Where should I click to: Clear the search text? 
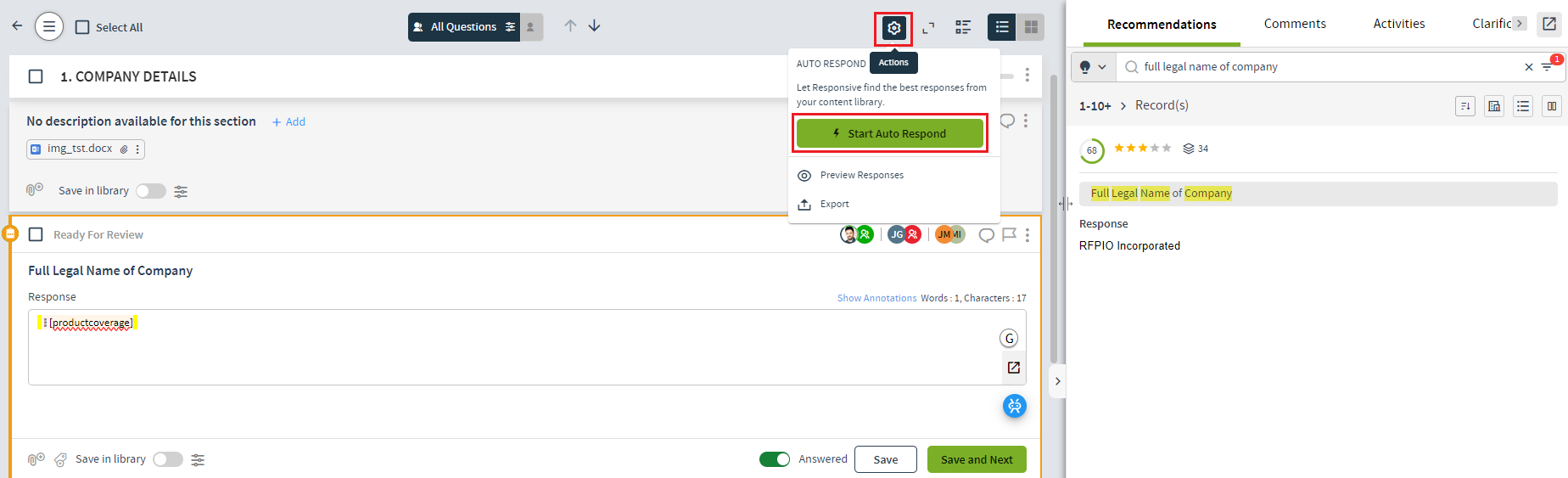click(x=1529, y=67)
